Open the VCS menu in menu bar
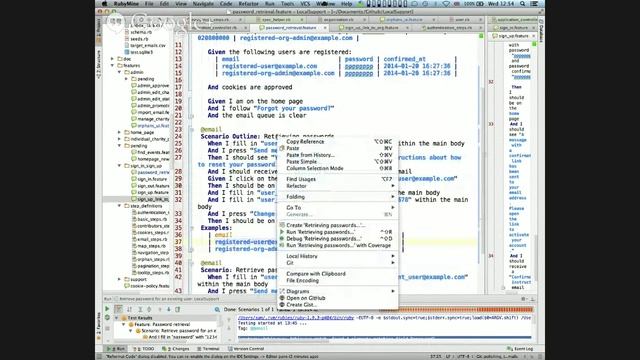640x360 pixels. [x=305, y=4]
